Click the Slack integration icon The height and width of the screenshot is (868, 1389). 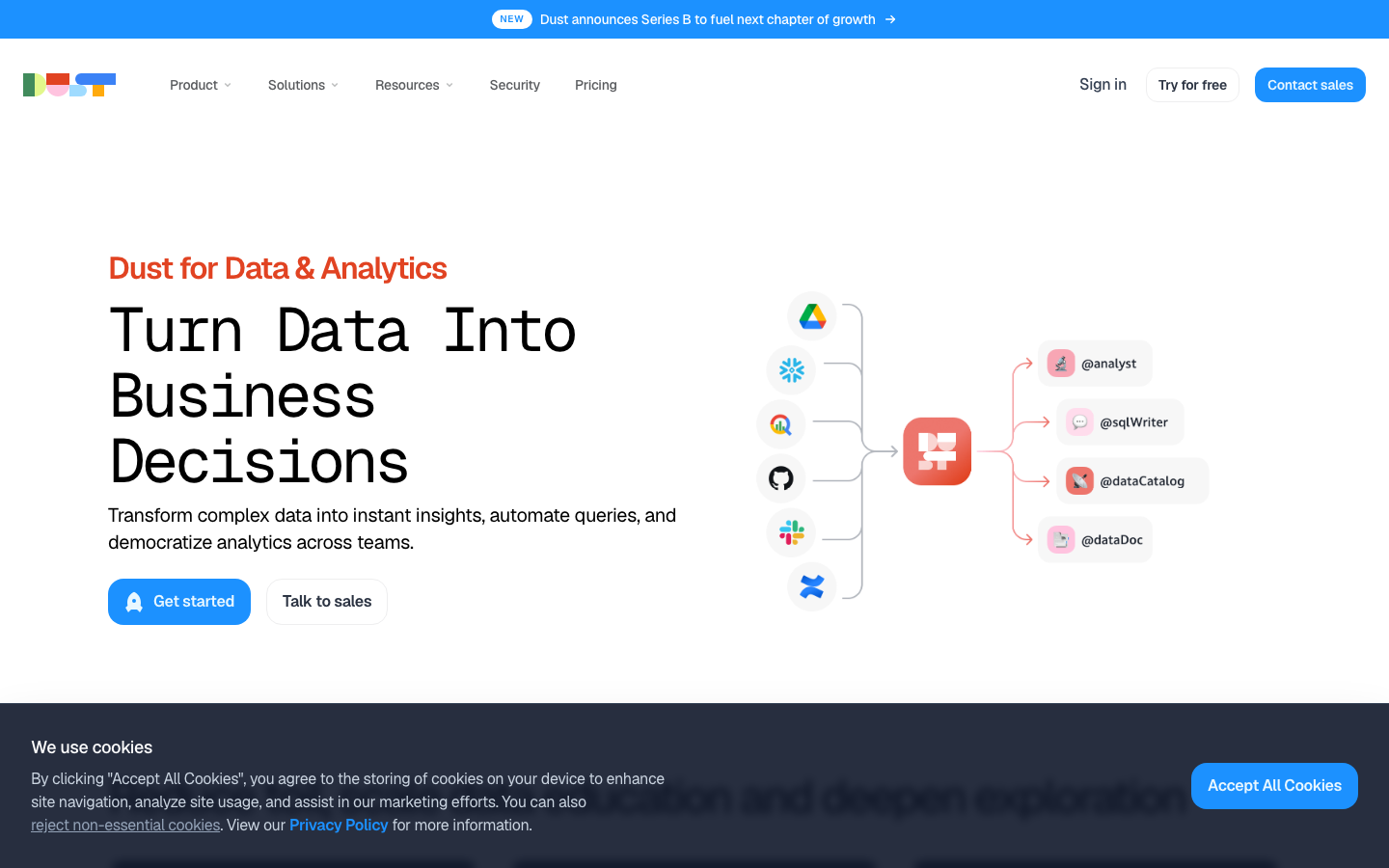click(x=791, y=532)
